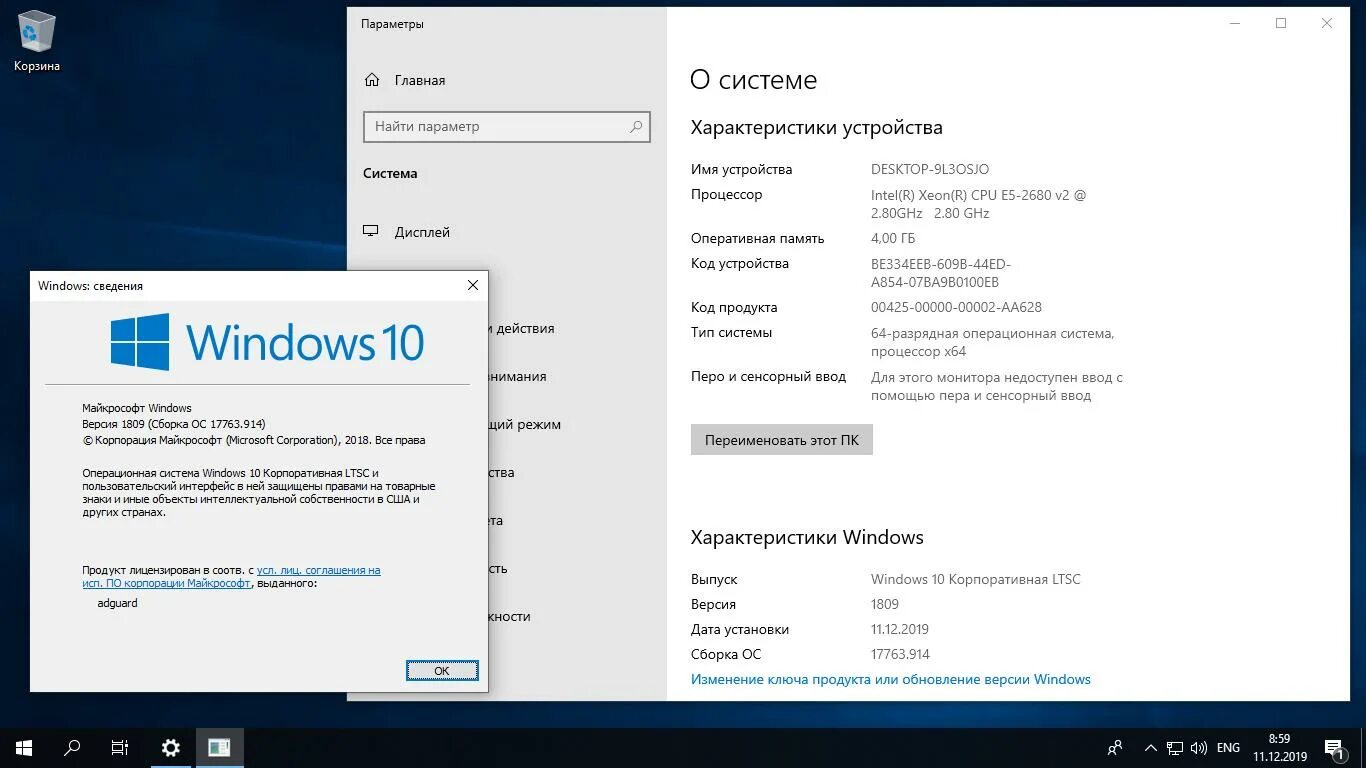Open the network status tray icon

click(x=1175, y=747)
